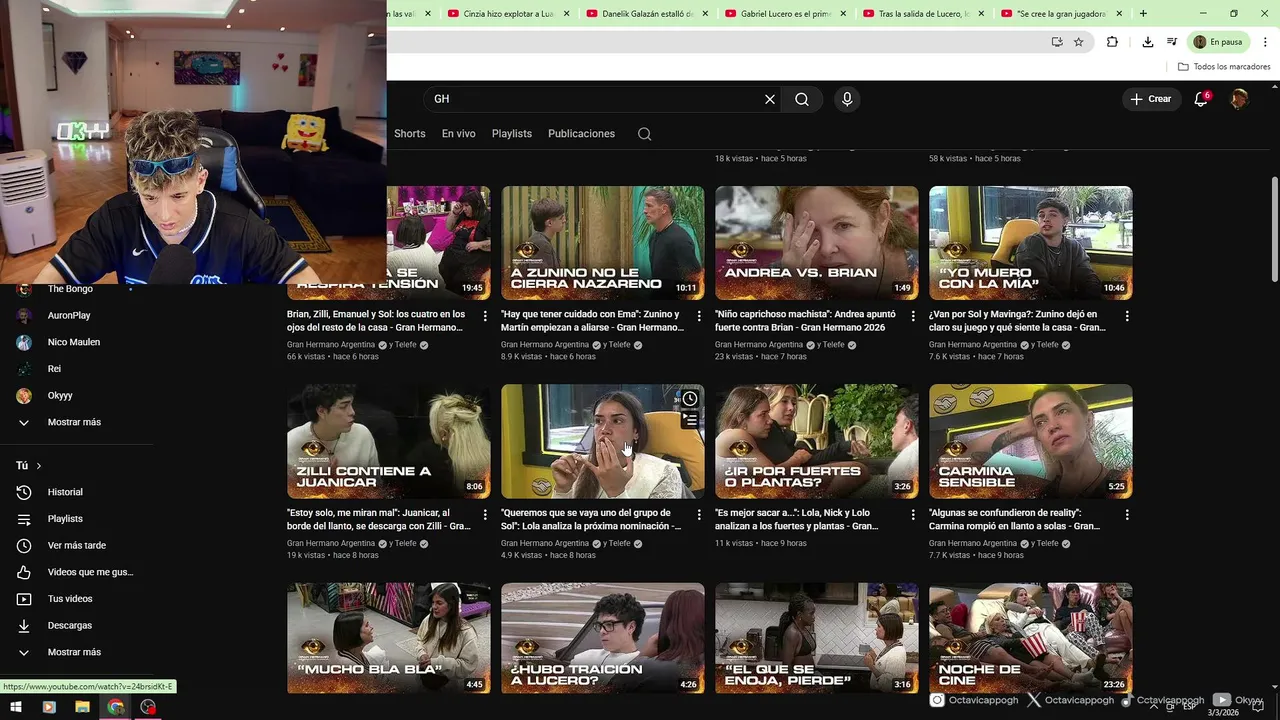
Task: Open options for 'Brian, Zilli, Emanuel y Sol' video
Action: click(485, 316)
